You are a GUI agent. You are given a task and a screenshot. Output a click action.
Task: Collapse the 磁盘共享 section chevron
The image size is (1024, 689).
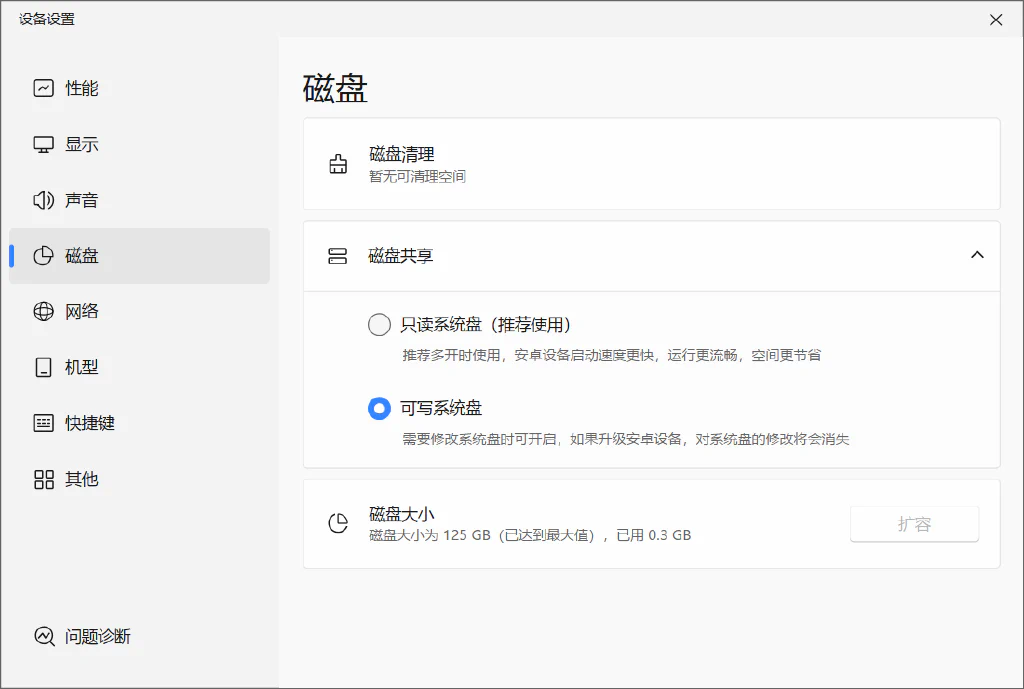[977, 255]
